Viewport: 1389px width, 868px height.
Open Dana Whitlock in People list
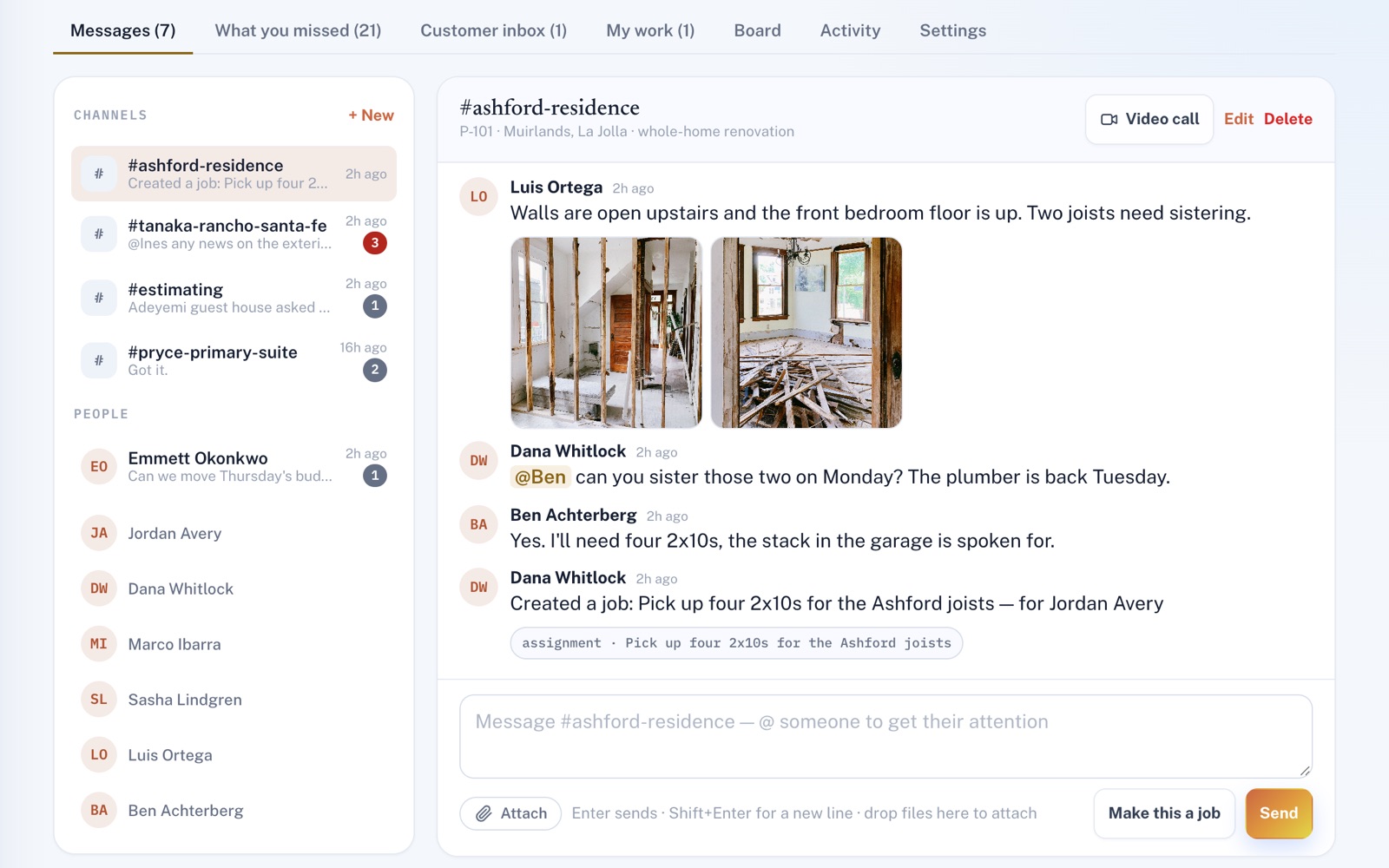pyautogui.click(x=234, y=589)
